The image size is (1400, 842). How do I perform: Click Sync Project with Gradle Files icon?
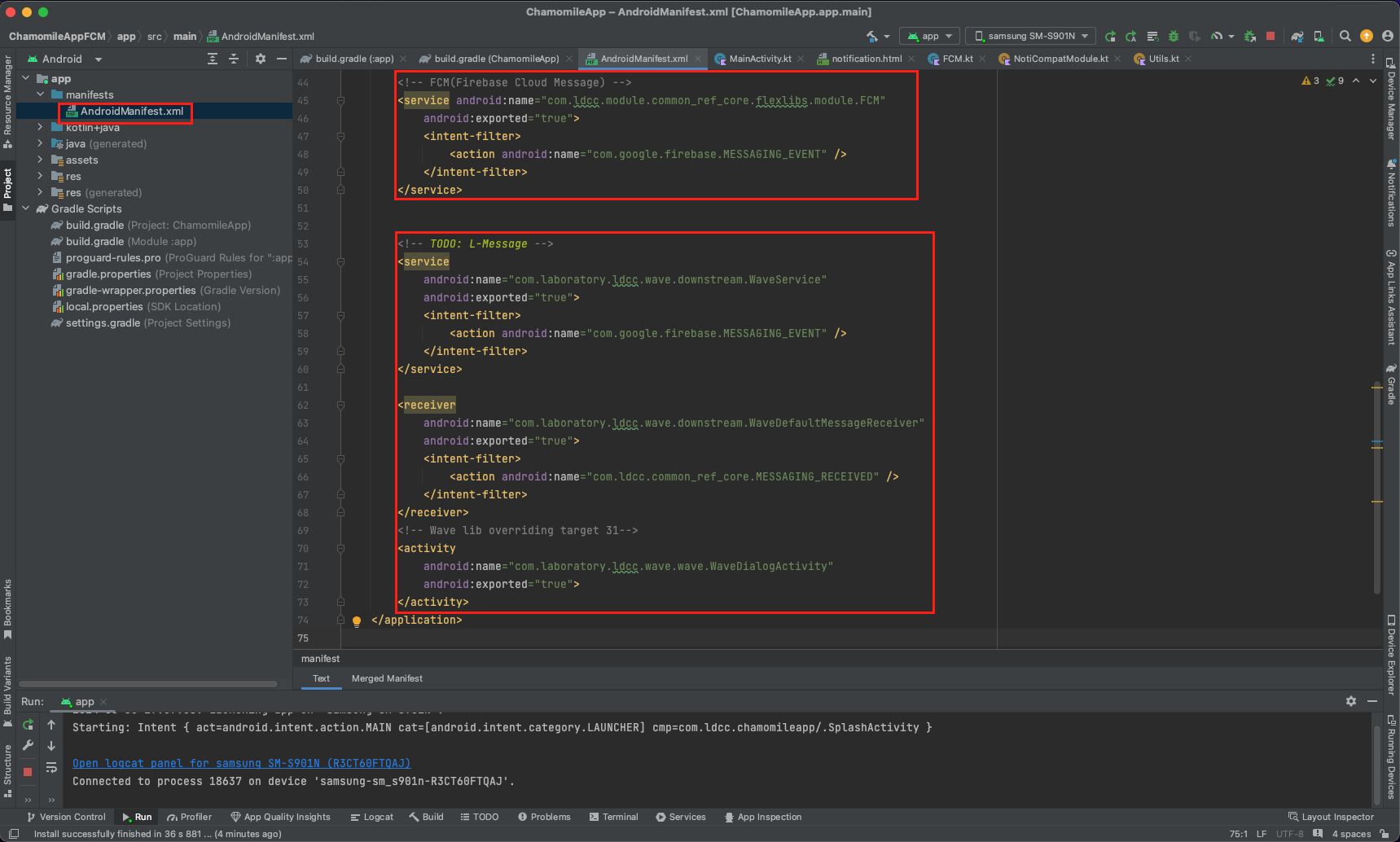click(x=1297, y=36)
